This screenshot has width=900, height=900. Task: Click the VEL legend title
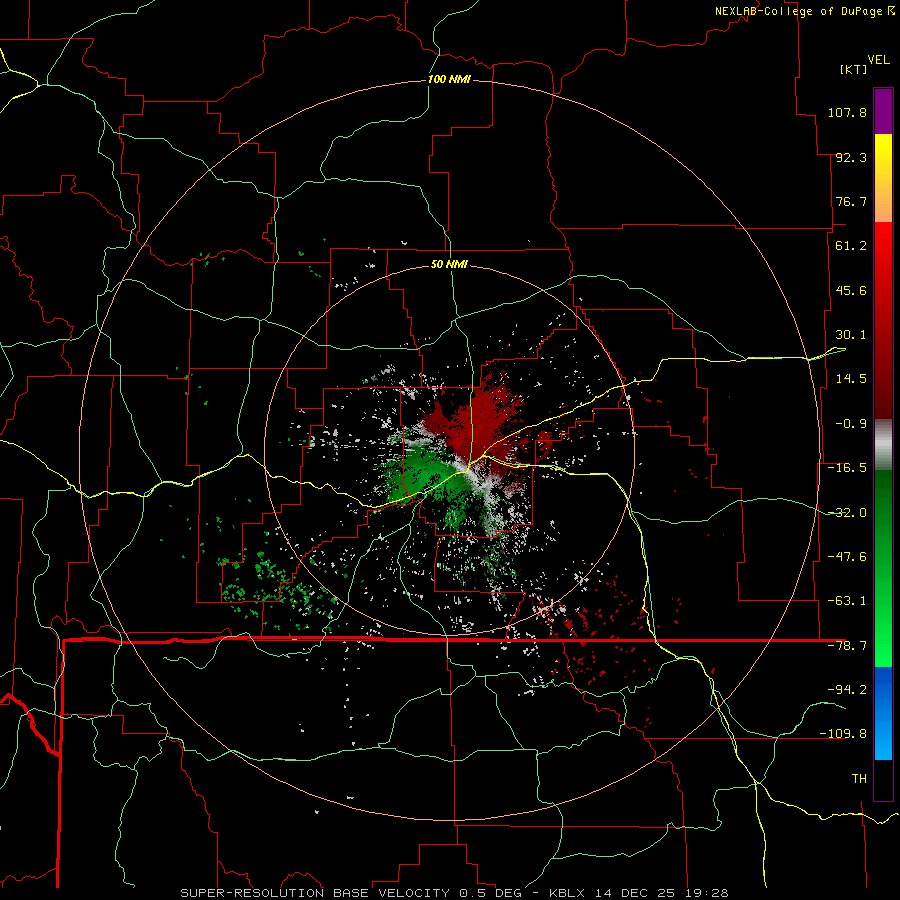click(x=878, y=60)
